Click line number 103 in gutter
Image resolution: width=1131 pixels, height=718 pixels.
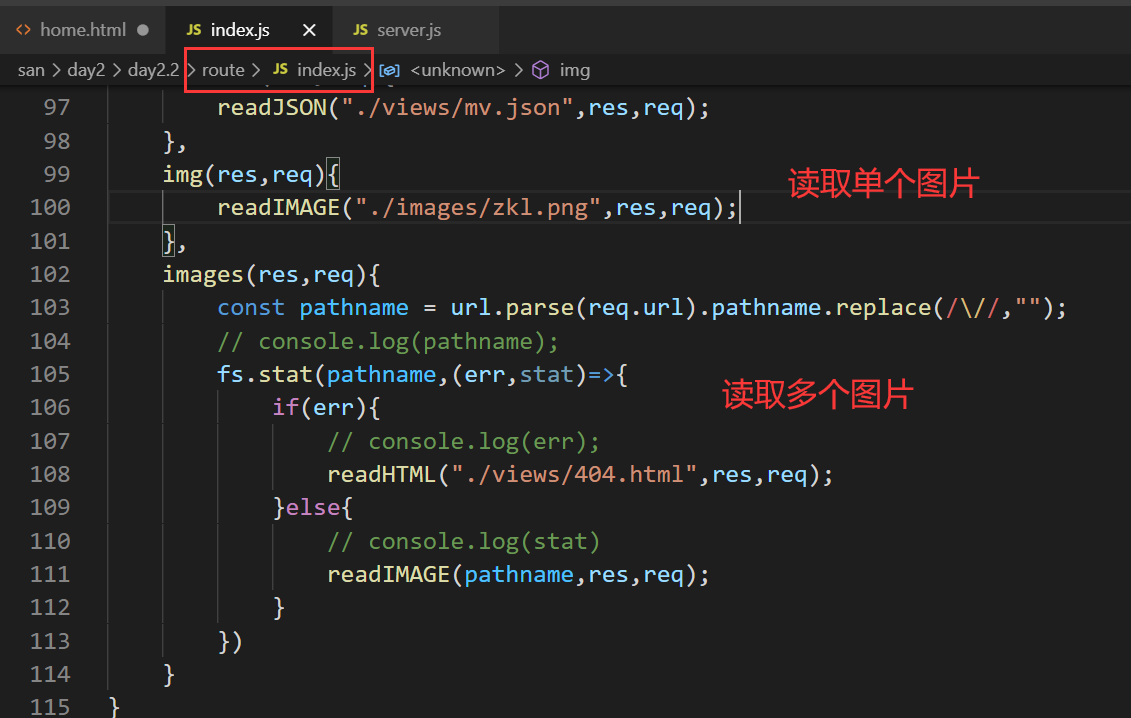pos(50,307)
